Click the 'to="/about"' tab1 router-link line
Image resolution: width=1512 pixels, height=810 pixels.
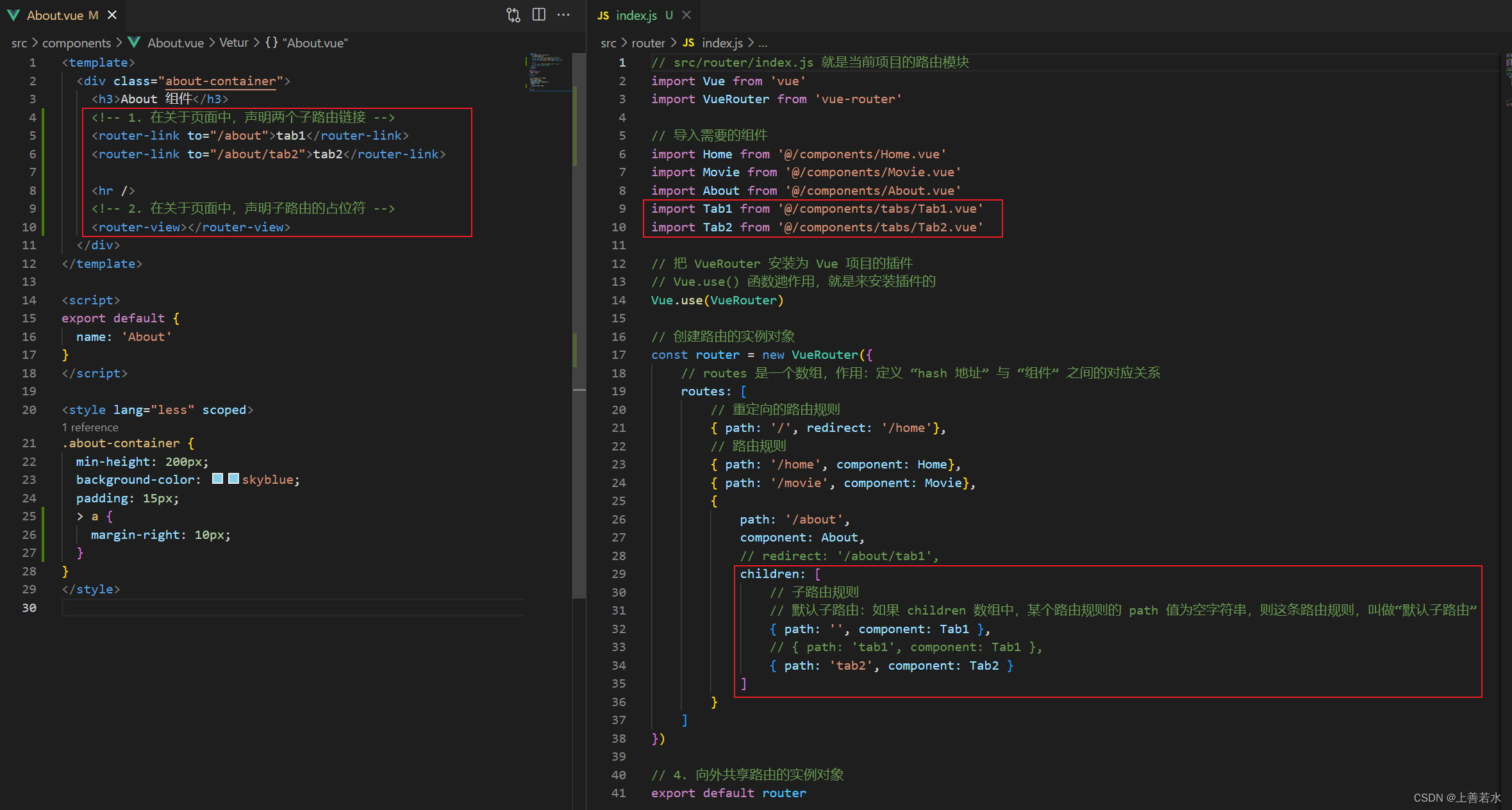pyautogui.click(x=250, y=135)
